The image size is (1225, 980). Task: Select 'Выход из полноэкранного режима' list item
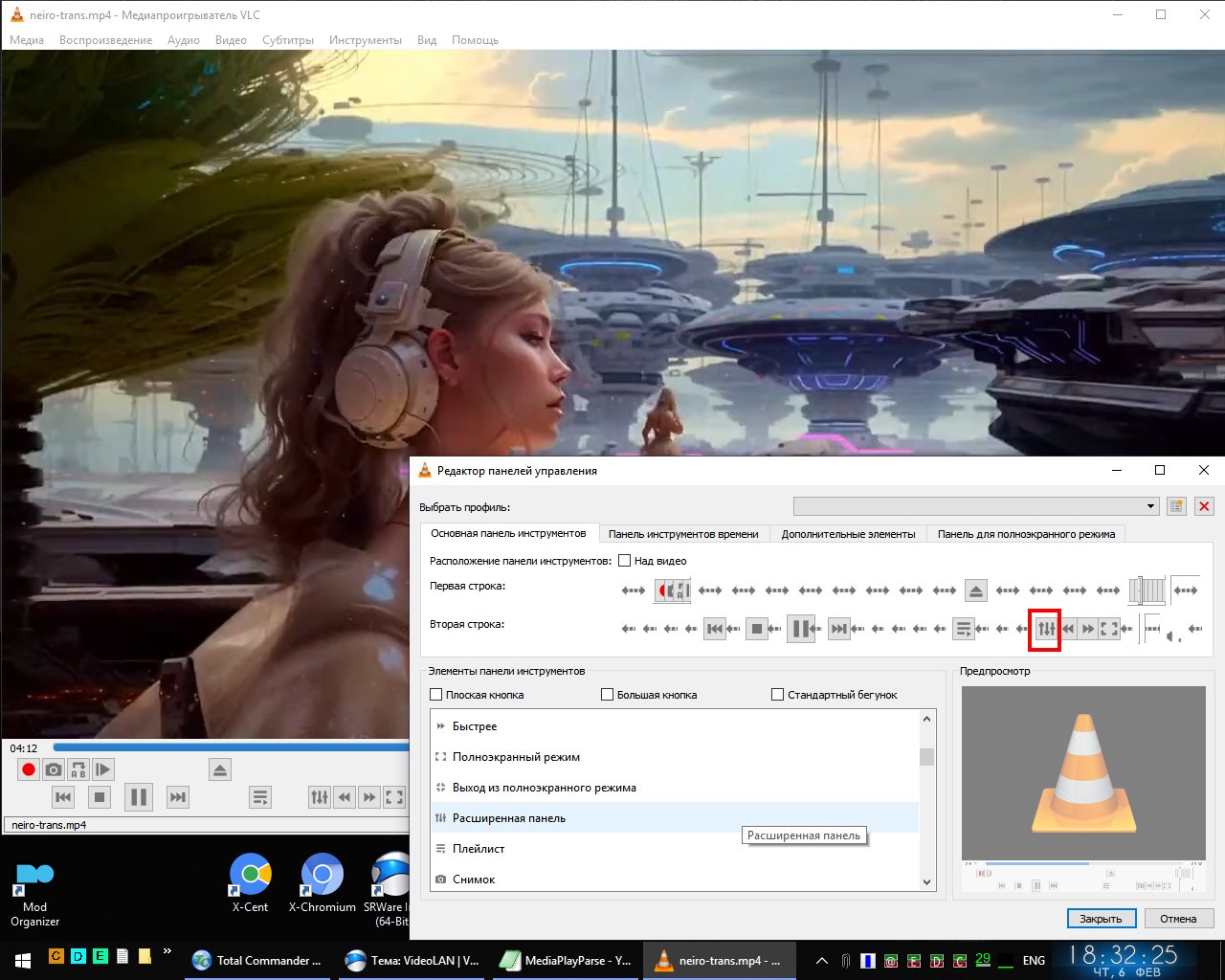675,788
